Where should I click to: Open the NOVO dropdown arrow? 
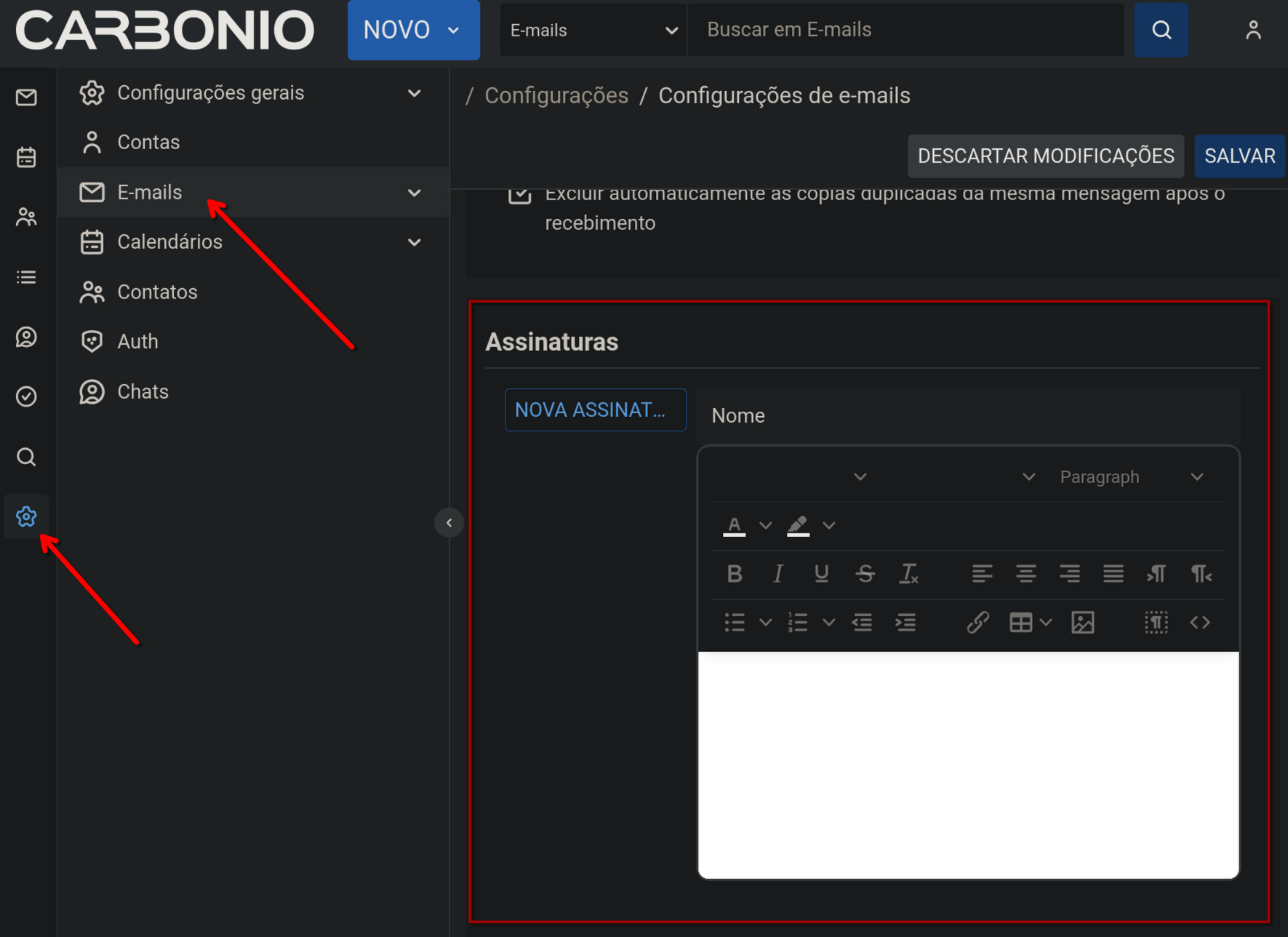pos(454,31)
